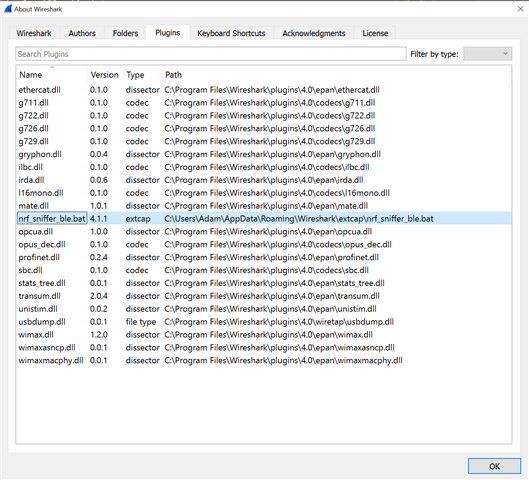
Task: Sort plugins by Name column header
Action: point(52,75)
